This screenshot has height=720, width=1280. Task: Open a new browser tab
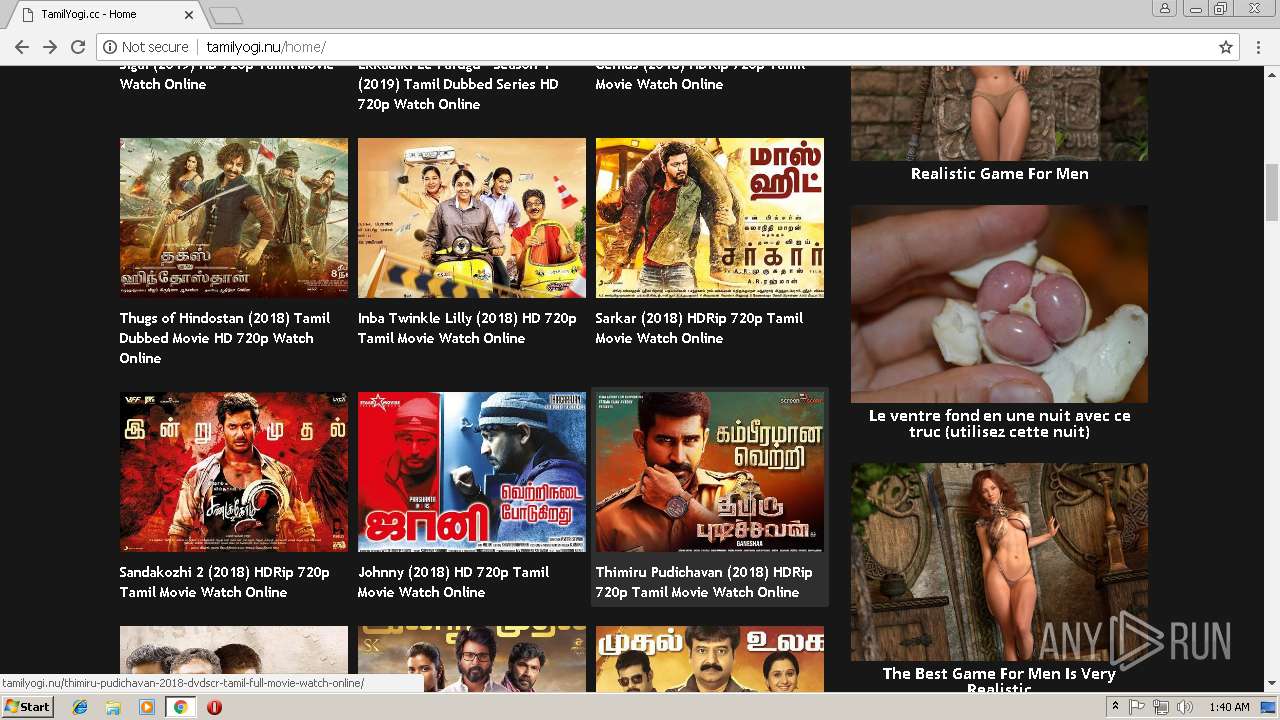tap(226, 15)
